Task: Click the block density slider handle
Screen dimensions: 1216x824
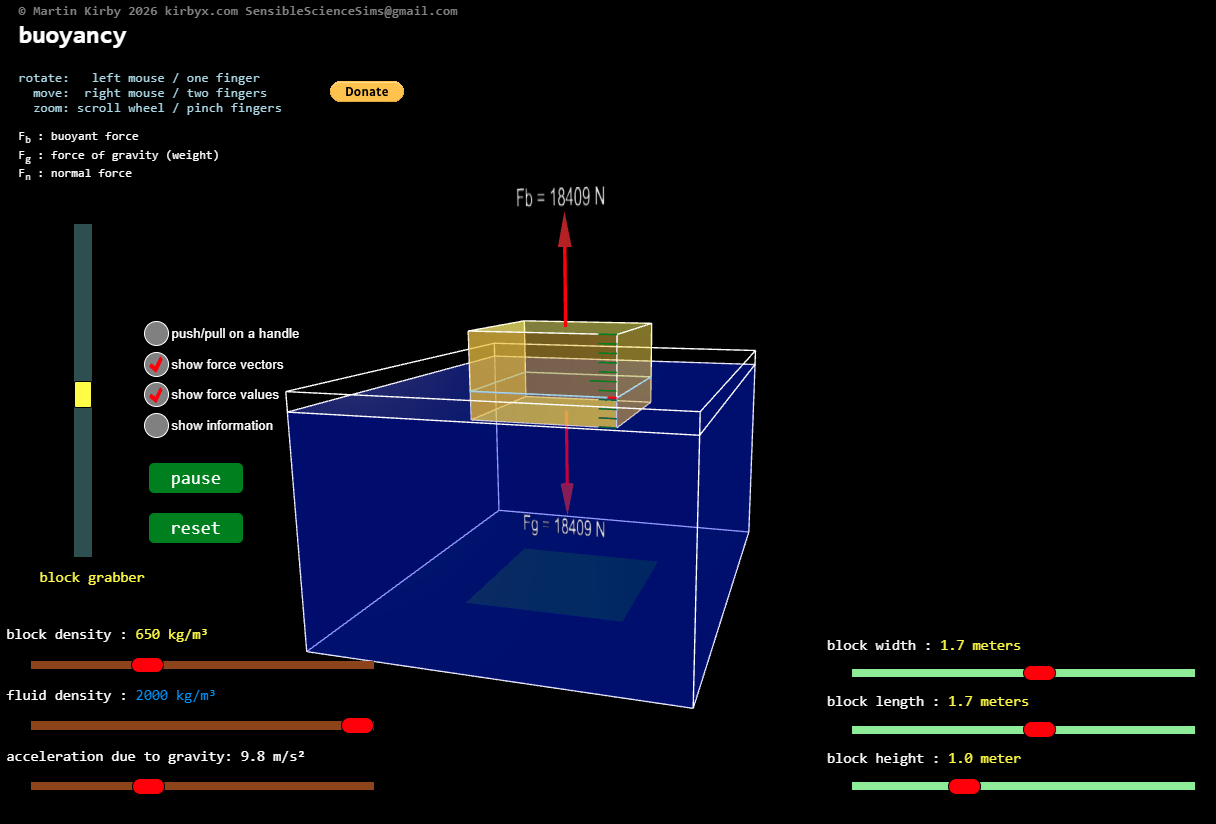Action: [x=147, y=664]
